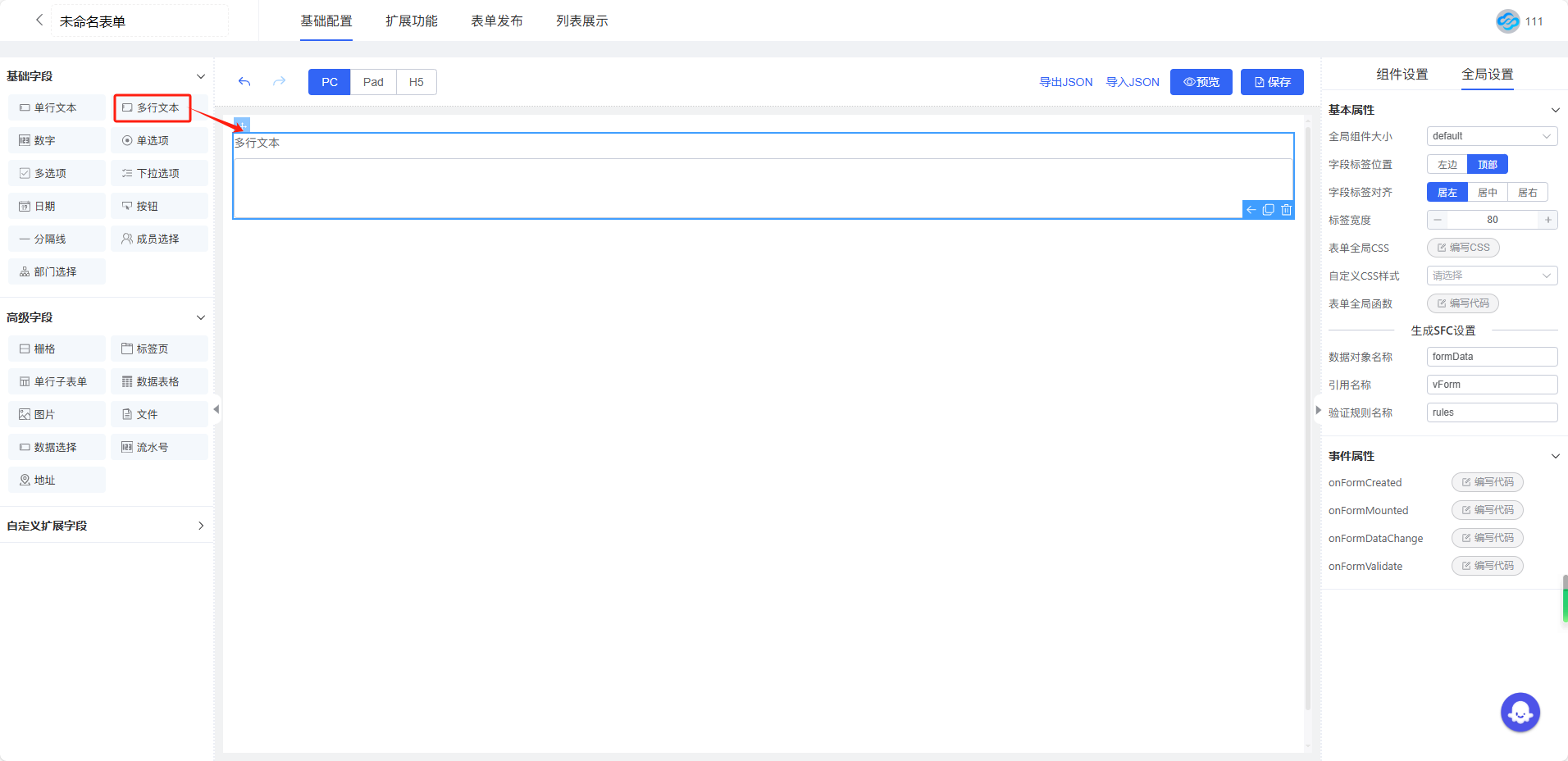Screen dimensions: 1568x761
Task: Click the back arrow beside form name
Action: (x=39, y=21)
